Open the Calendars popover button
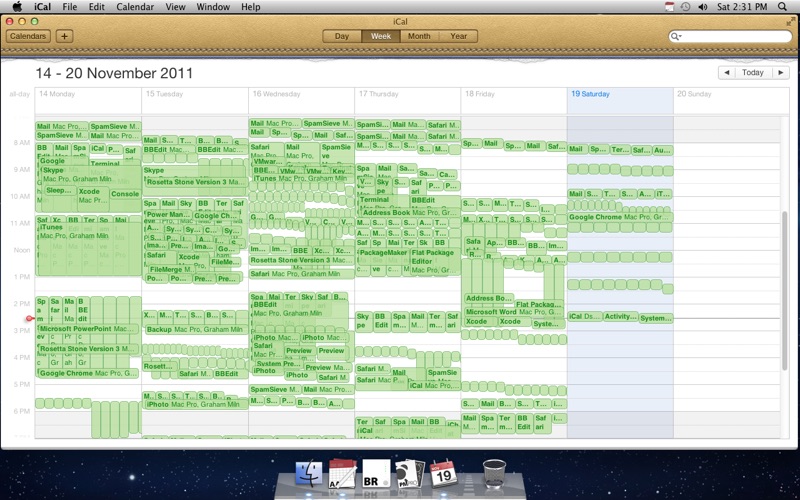 click(28, 36)
